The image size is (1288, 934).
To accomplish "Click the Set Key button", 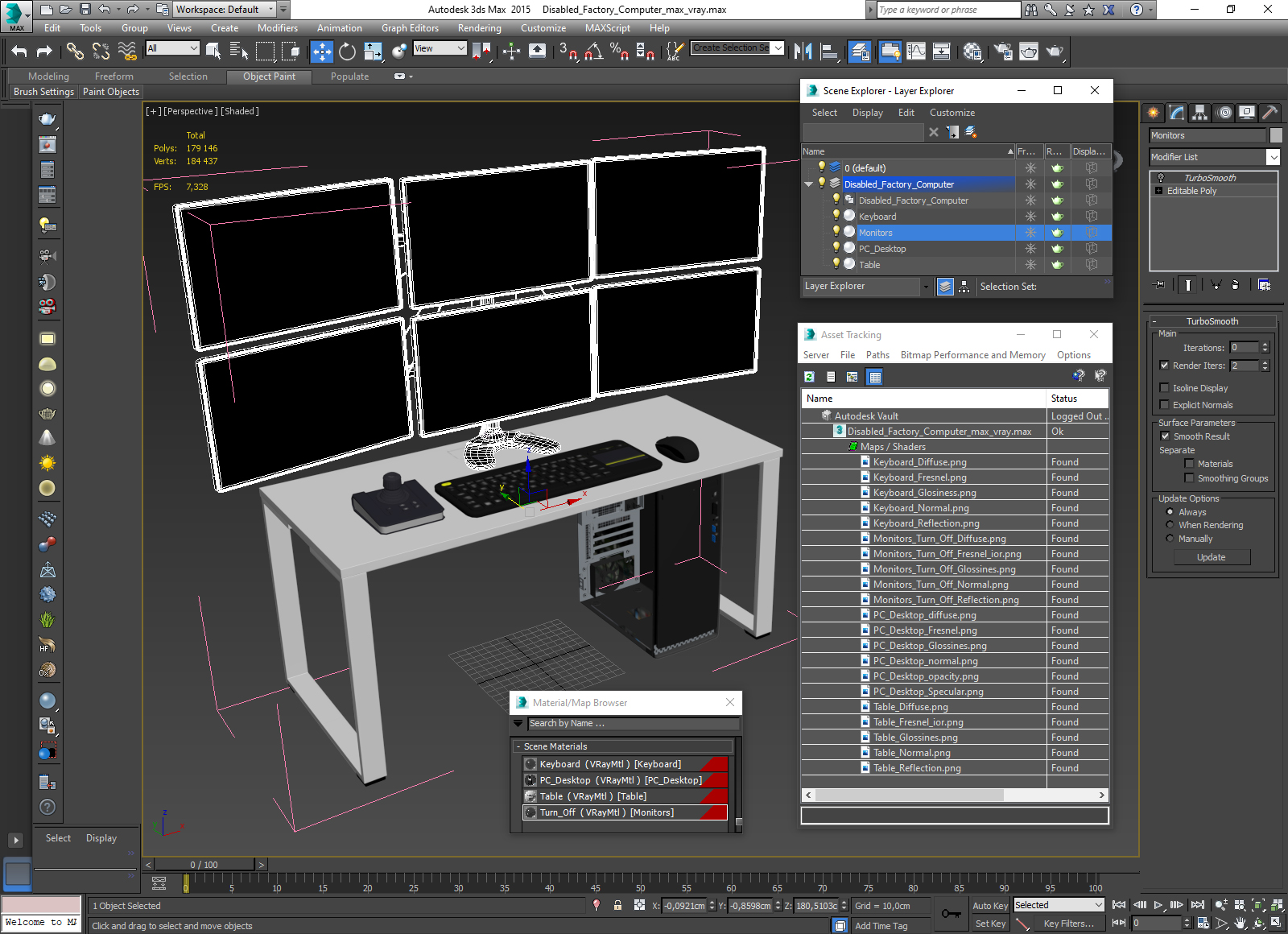I will [990, 924].
